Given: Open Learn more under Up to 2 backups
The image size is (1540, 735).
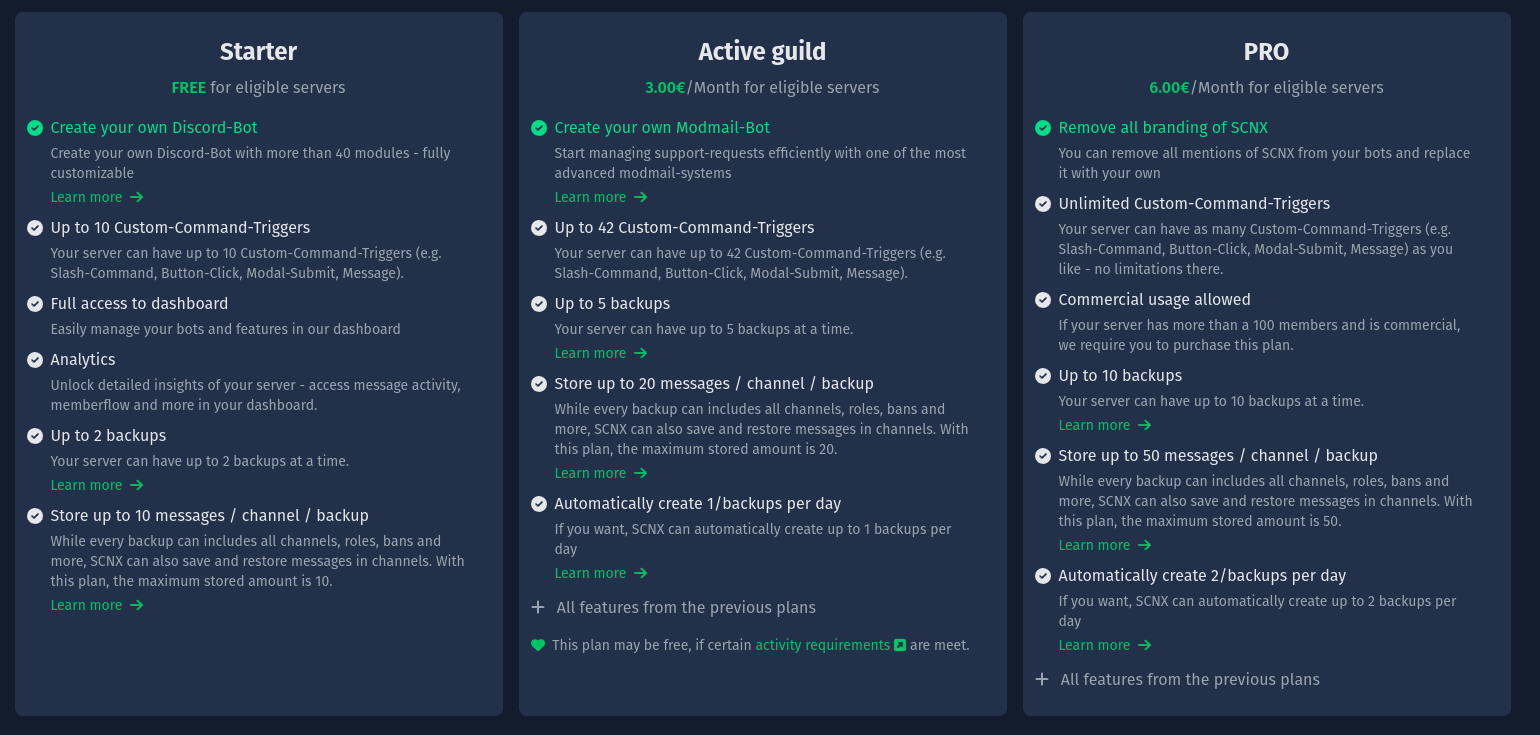Looking at the screenshot, I should point(97,485).
